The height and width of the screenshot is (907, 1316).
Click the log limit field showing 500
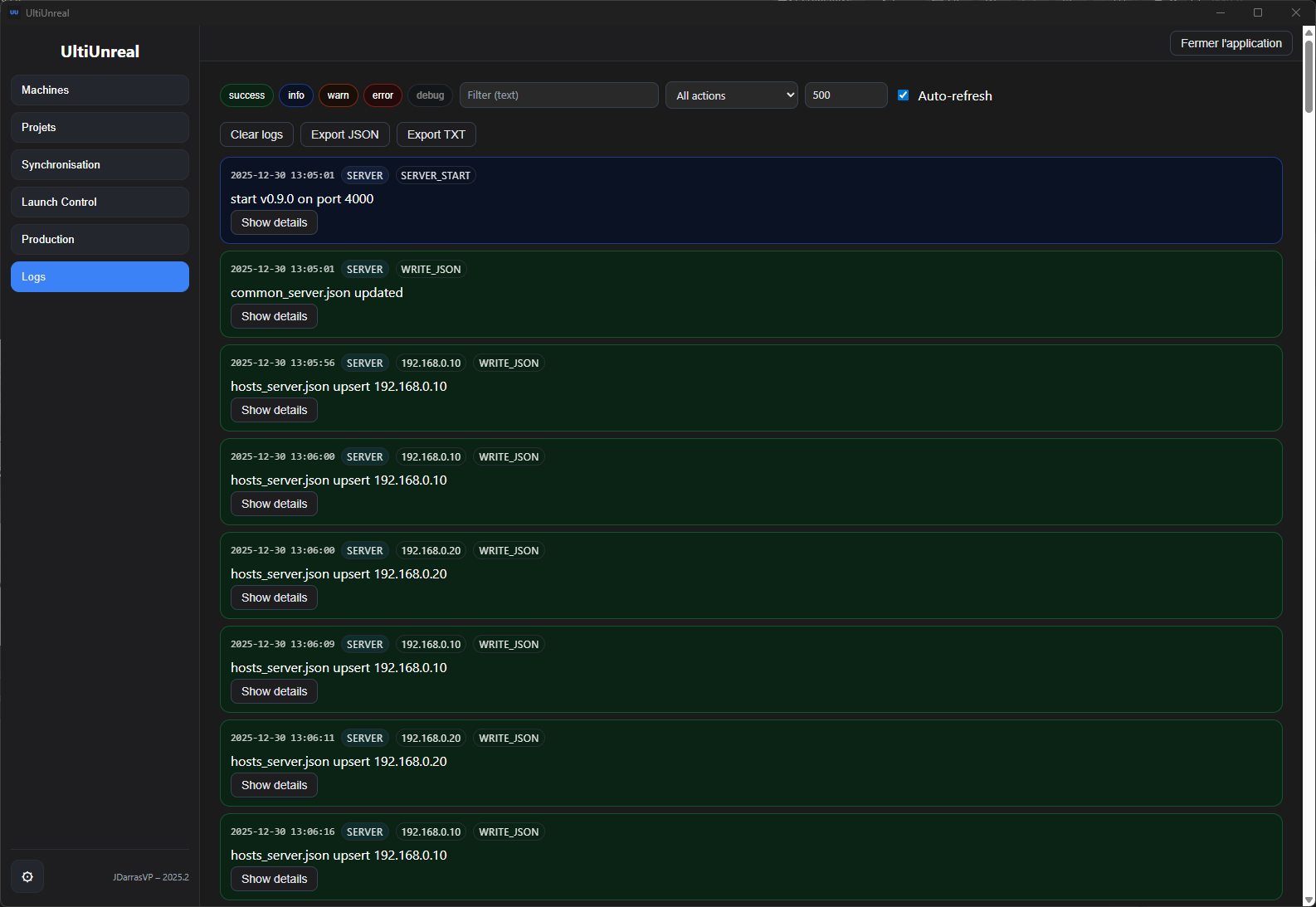845,95
